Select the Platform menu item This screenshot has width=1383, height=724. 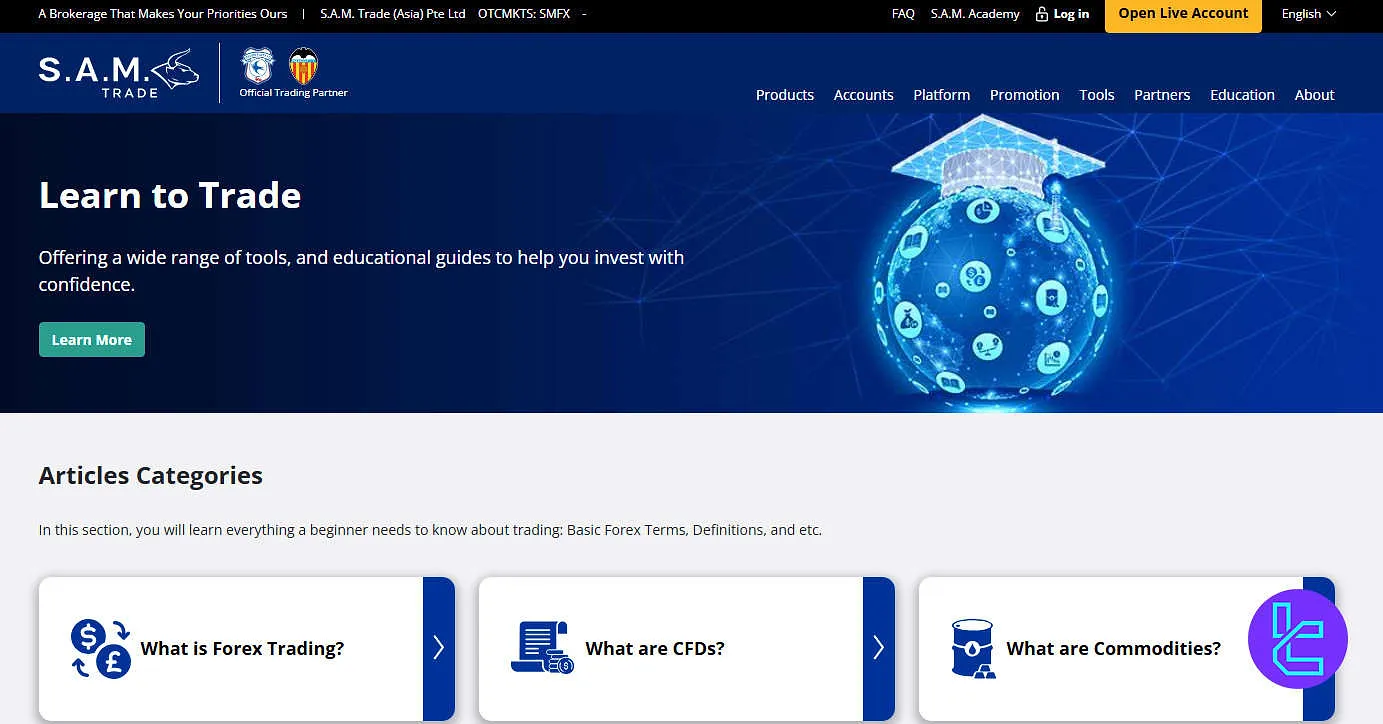point(941,95)
